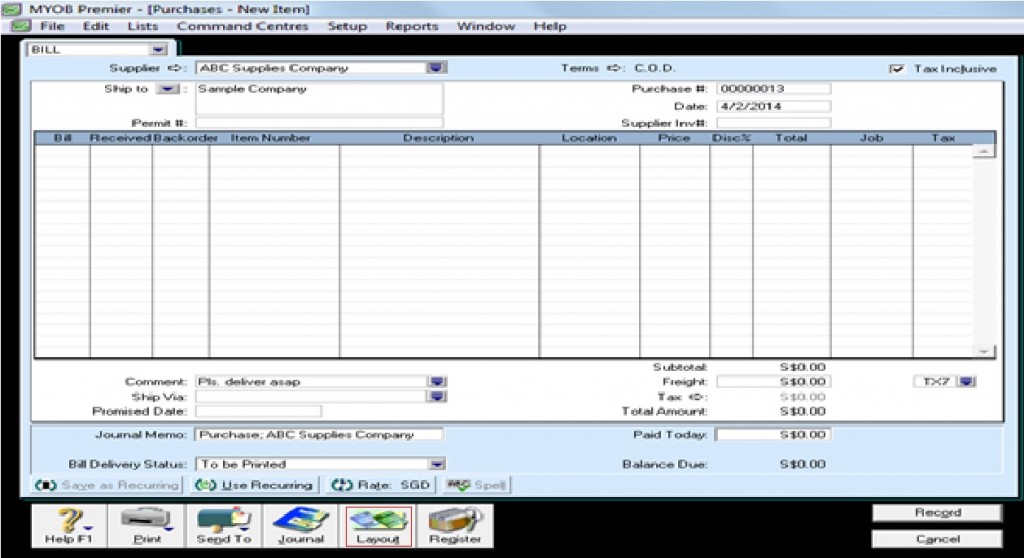This screenshot has width=1024, height=558.
Task: Open the Window menu
Action: [485, 26]
